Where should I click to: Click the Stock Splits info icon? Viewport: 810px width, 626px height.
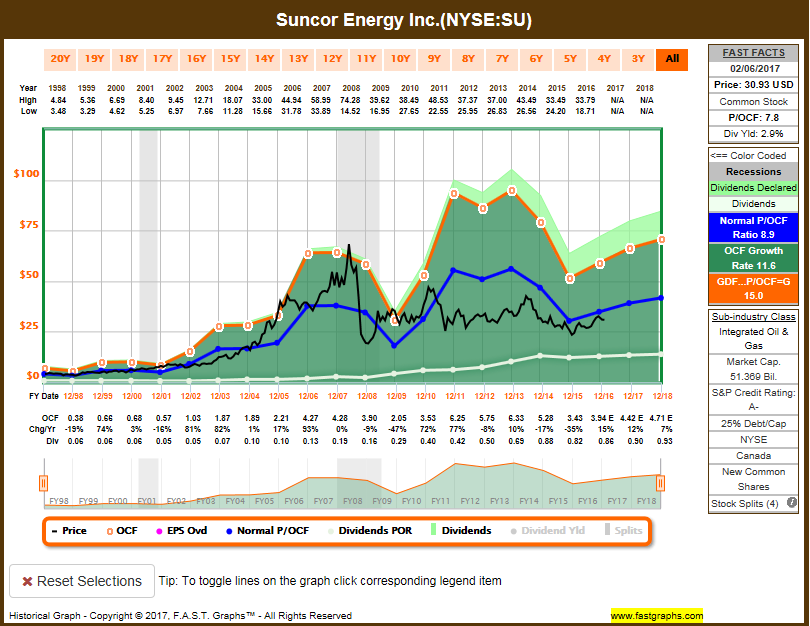(791, 503)
